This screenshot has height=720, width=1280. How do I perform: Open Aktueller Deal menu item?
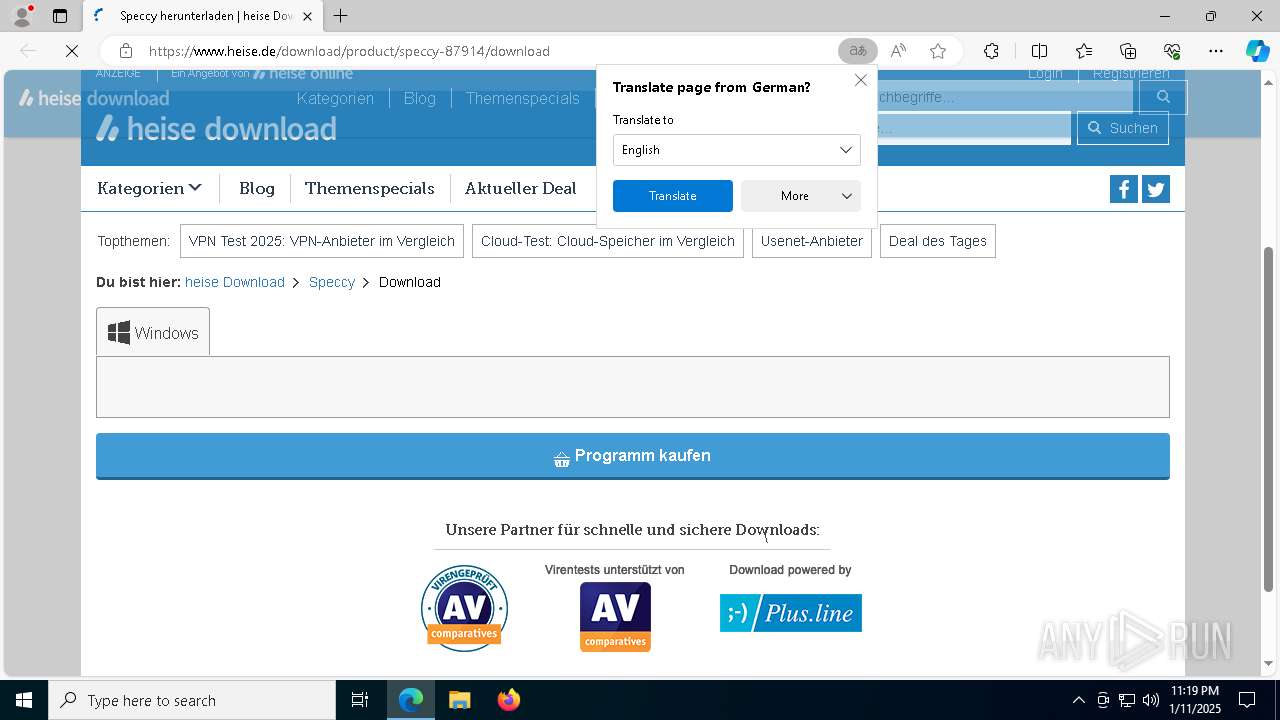[x=520, y=188]
